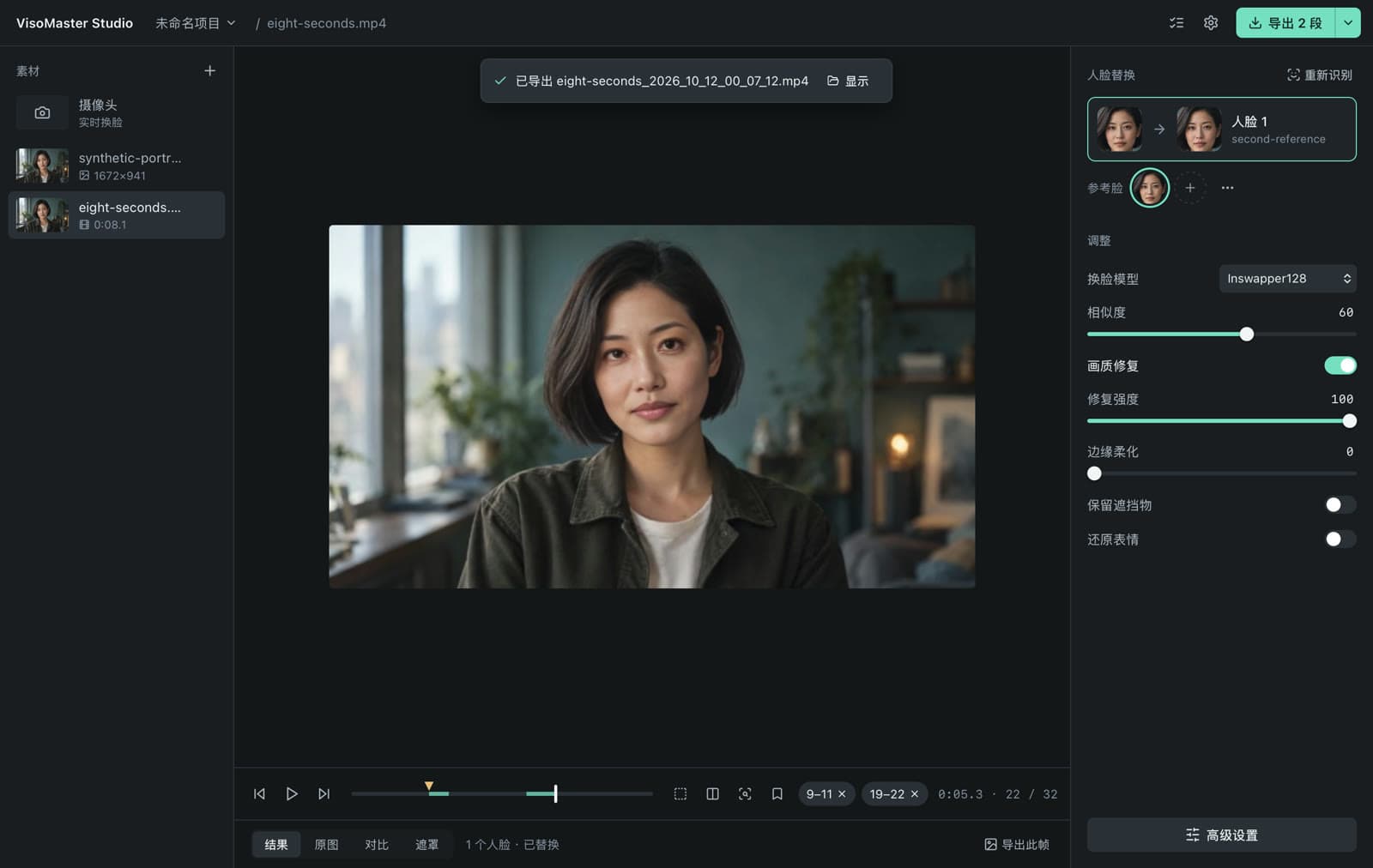Select the dashed-square region tool
1373x868 pixels.
pos(680,794)
